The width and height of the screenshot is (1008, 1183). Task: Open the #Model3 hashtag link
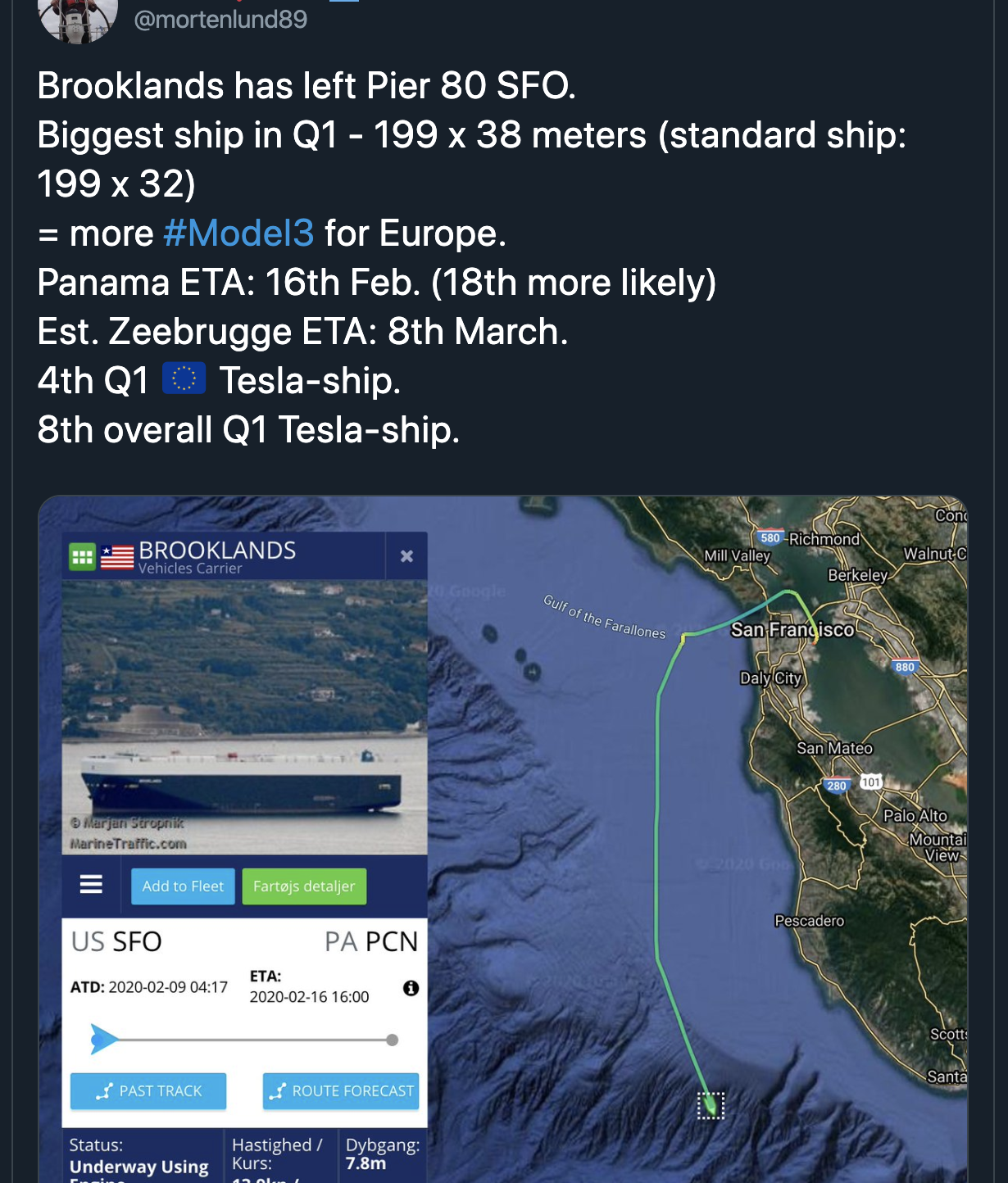(x=238, y=233)
